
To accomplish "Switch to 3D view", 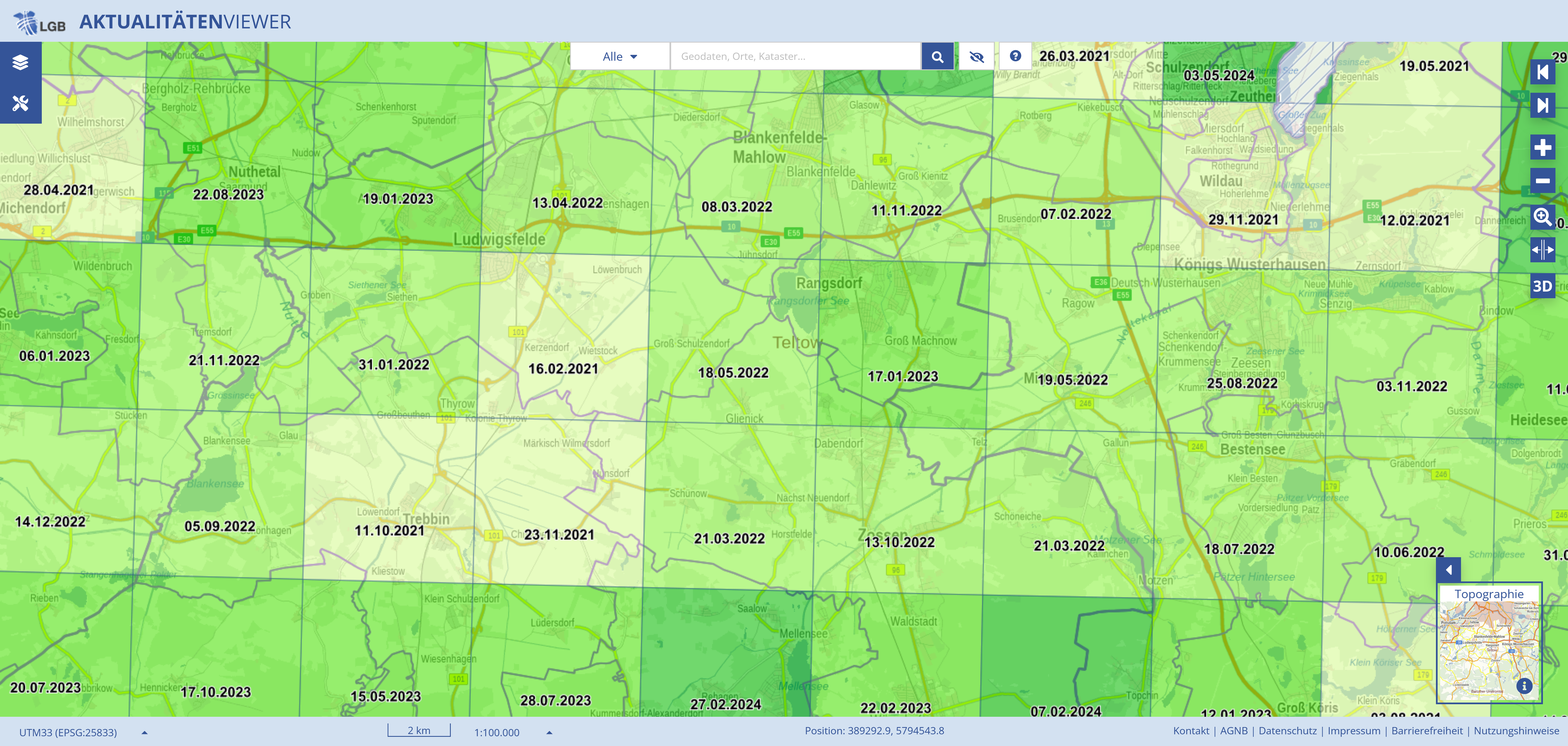I will (1542, 286).
